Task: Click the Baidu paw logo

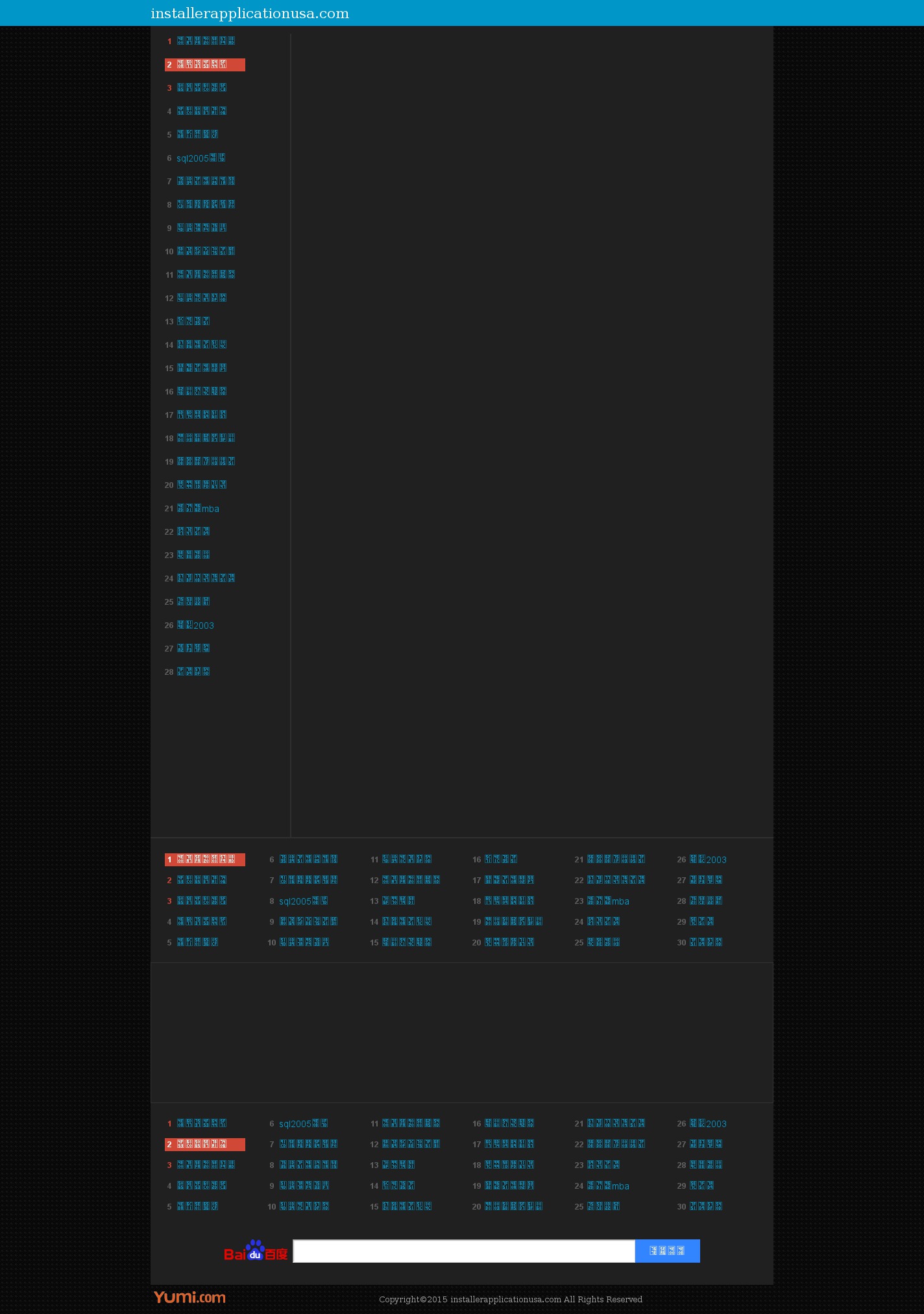Action: (x=256, y=1251)
